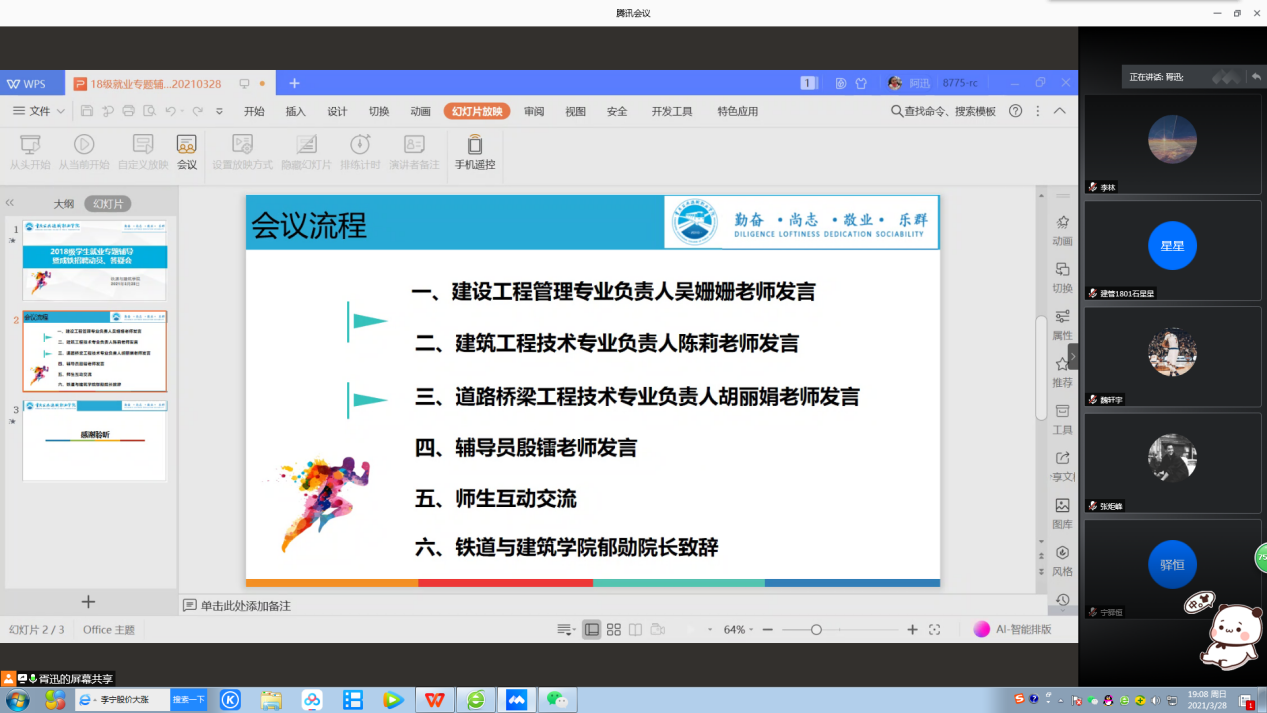Click the zoom slider handle in status bar
The width and height of the screenshot is (1267, 713).
[816, 629]
